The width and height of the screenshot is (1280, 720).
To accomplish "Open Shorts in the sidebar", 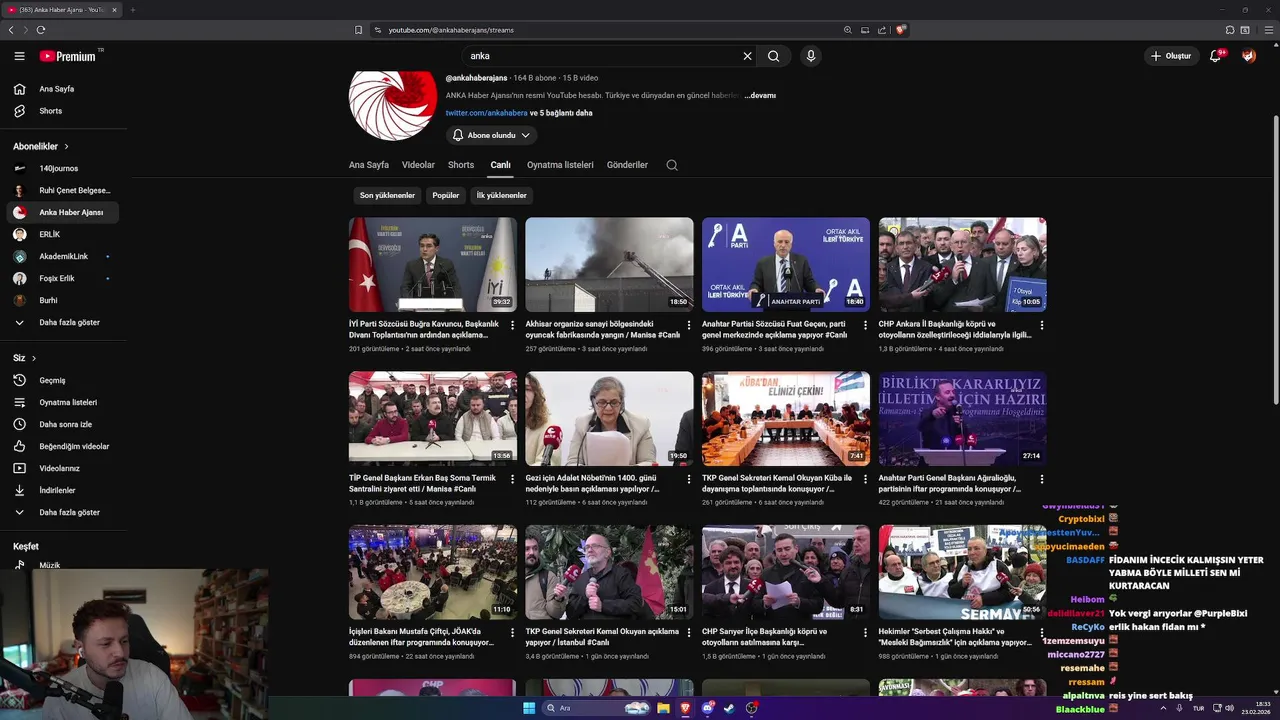I will click(x=63, y=111).
